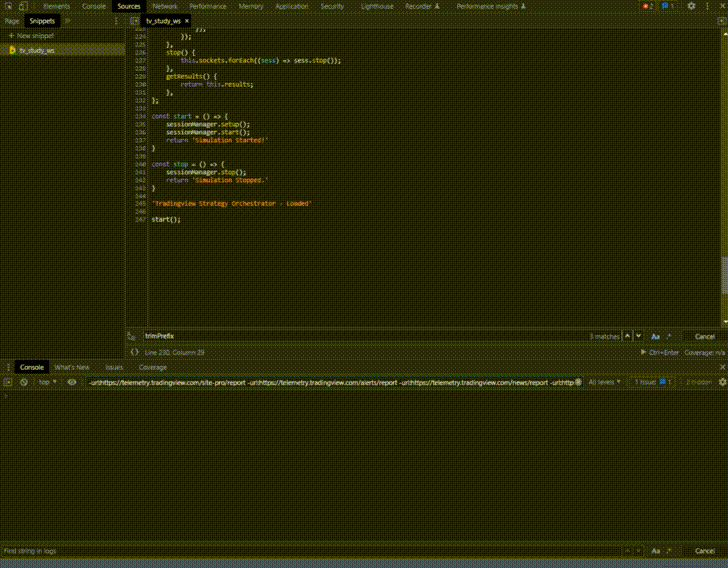
Task: Toggle regex option in editor search
Action: tap(669, 336)
